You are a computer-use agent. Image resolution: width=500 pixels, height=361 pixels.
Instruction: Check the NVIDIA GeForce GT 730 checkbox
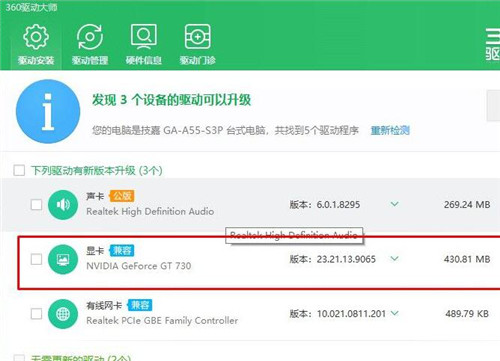click(36, 259)
